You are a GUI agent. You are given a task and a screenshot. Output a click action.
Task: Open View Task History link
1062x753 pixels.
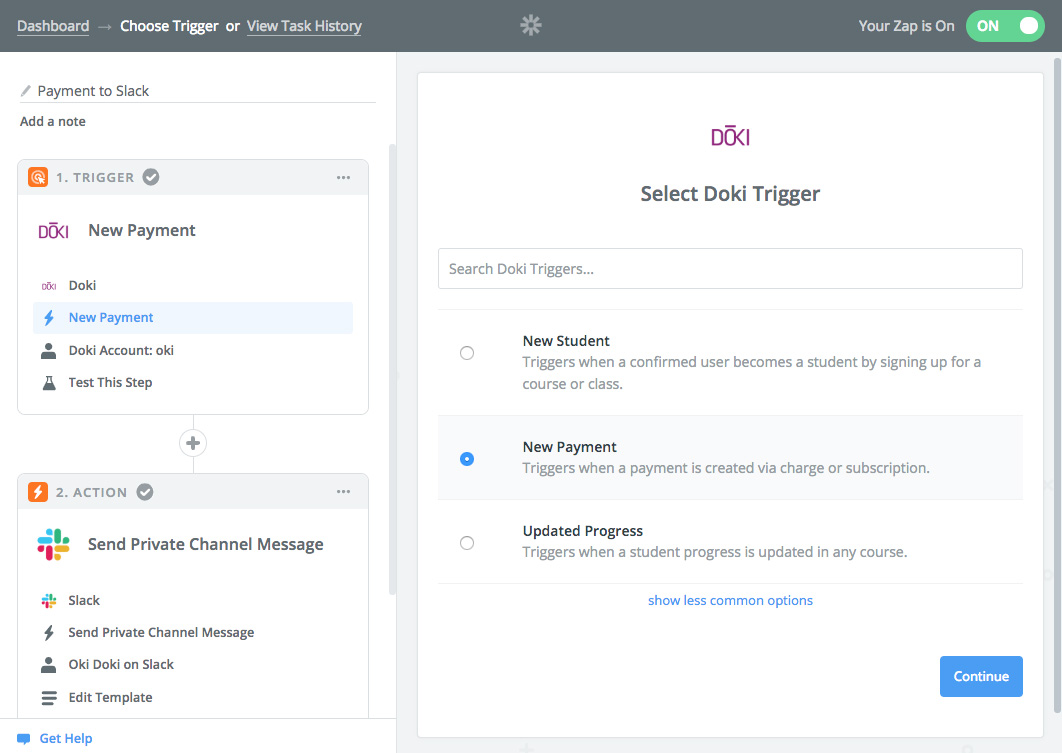(x=304, y=26)
